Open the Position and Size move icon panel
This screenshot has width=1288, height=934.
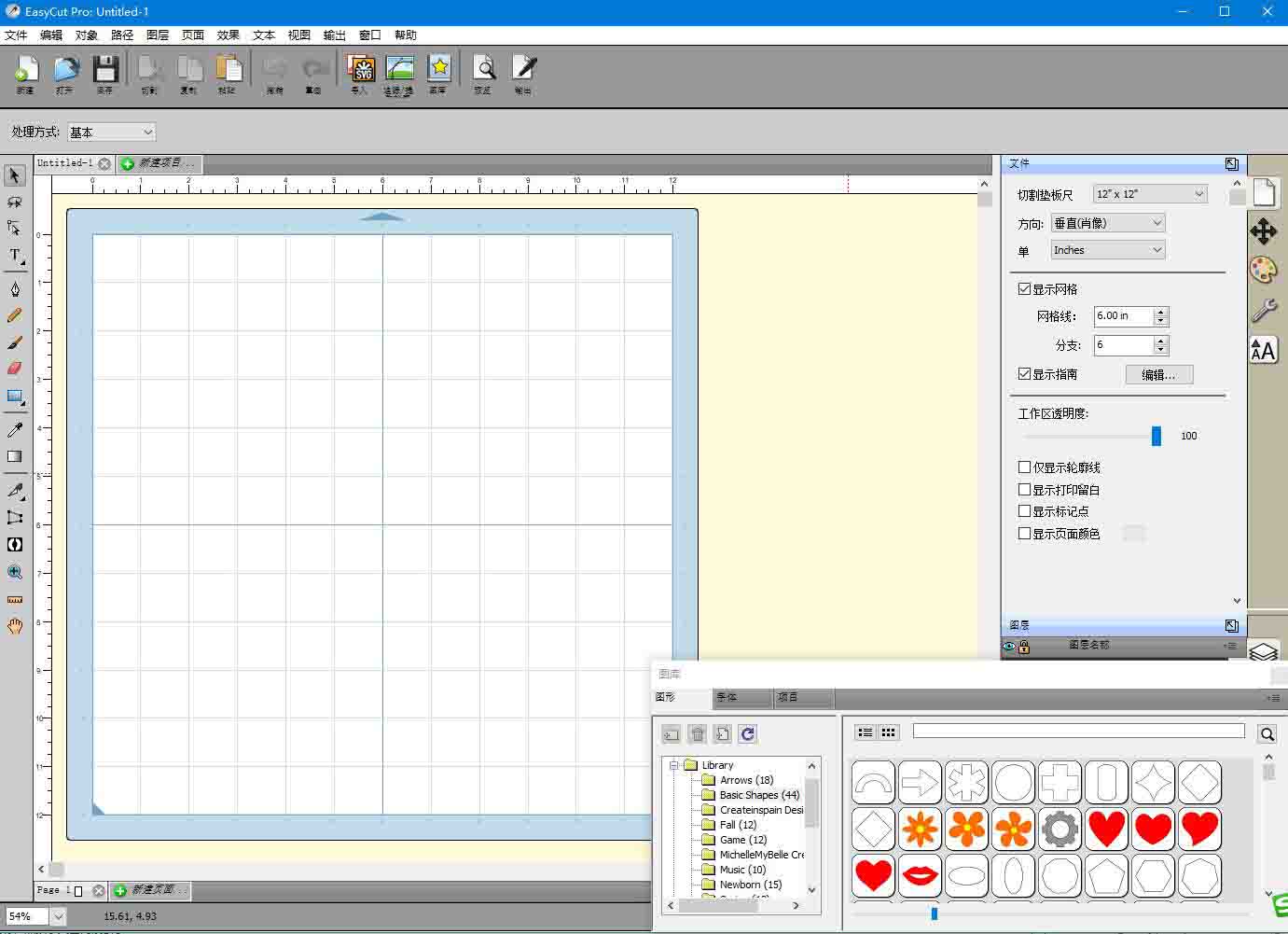1264,230
